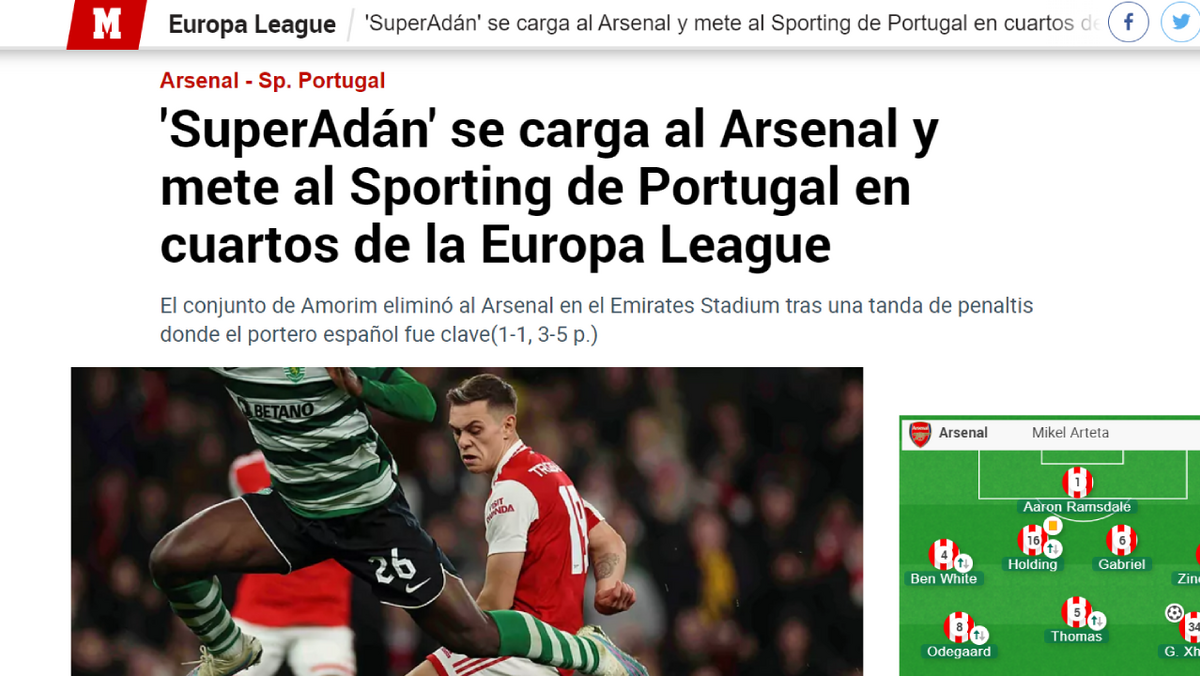Image resolution: width=1200 pixels, height=676 pixels.
Task: Select Aaron Ramsdale's number 1 jersey icon
Action: 1077,483
